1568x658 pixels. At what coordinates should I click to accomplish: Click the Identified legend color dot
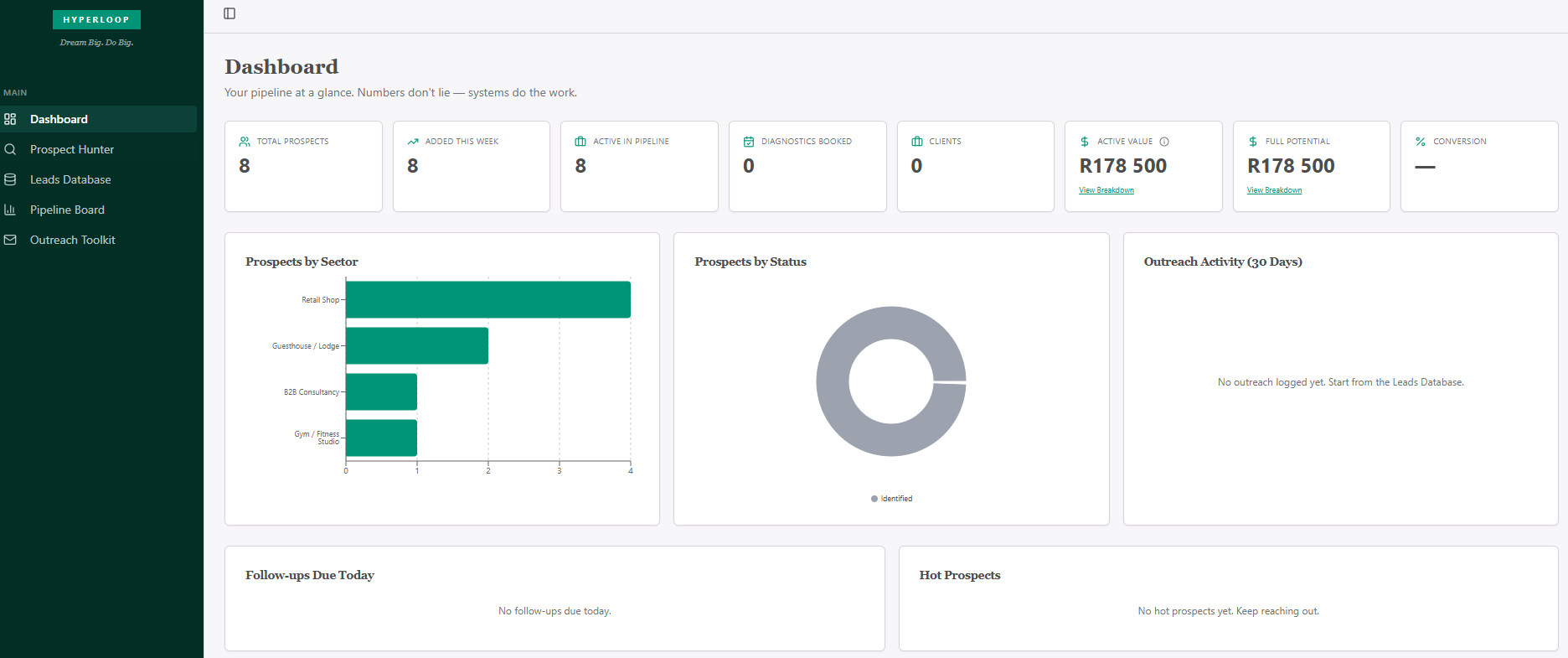[874, 499]
